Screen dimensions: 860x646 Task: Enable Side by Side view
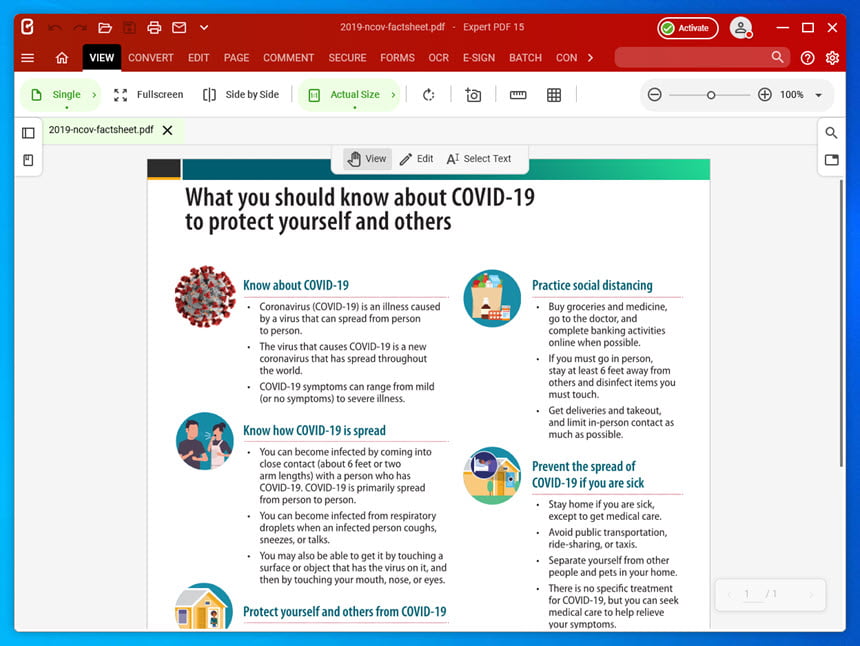click(241, 94)
